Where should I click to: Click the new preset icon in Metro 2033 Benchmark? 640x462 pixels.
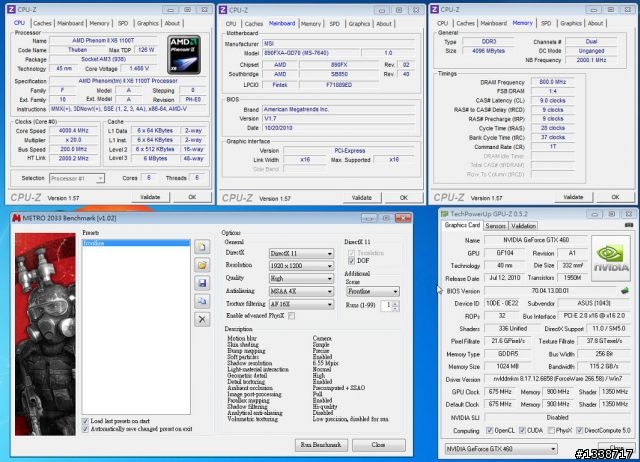(202, 247)
